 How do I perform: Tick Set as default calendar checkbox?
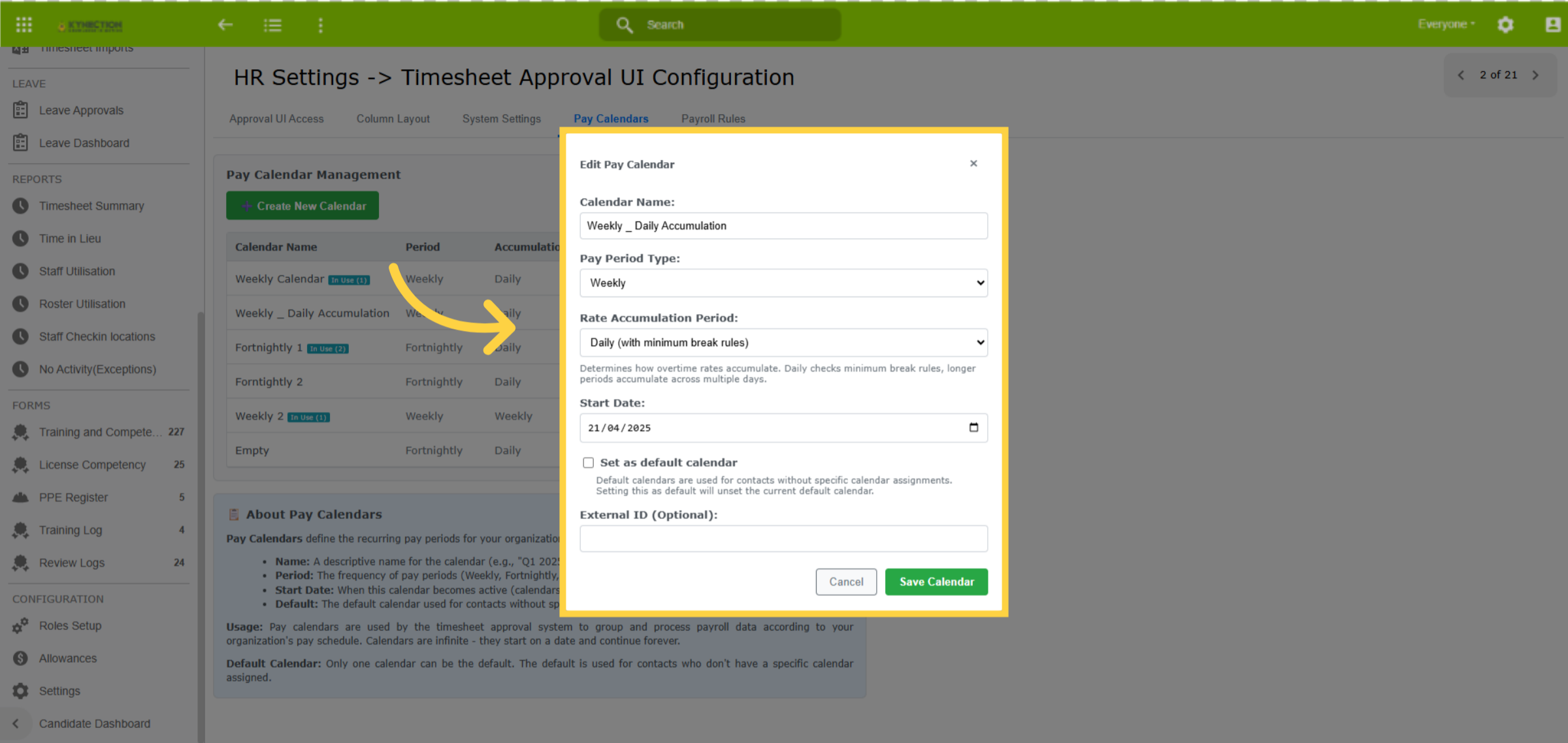(x=588, y=462)
